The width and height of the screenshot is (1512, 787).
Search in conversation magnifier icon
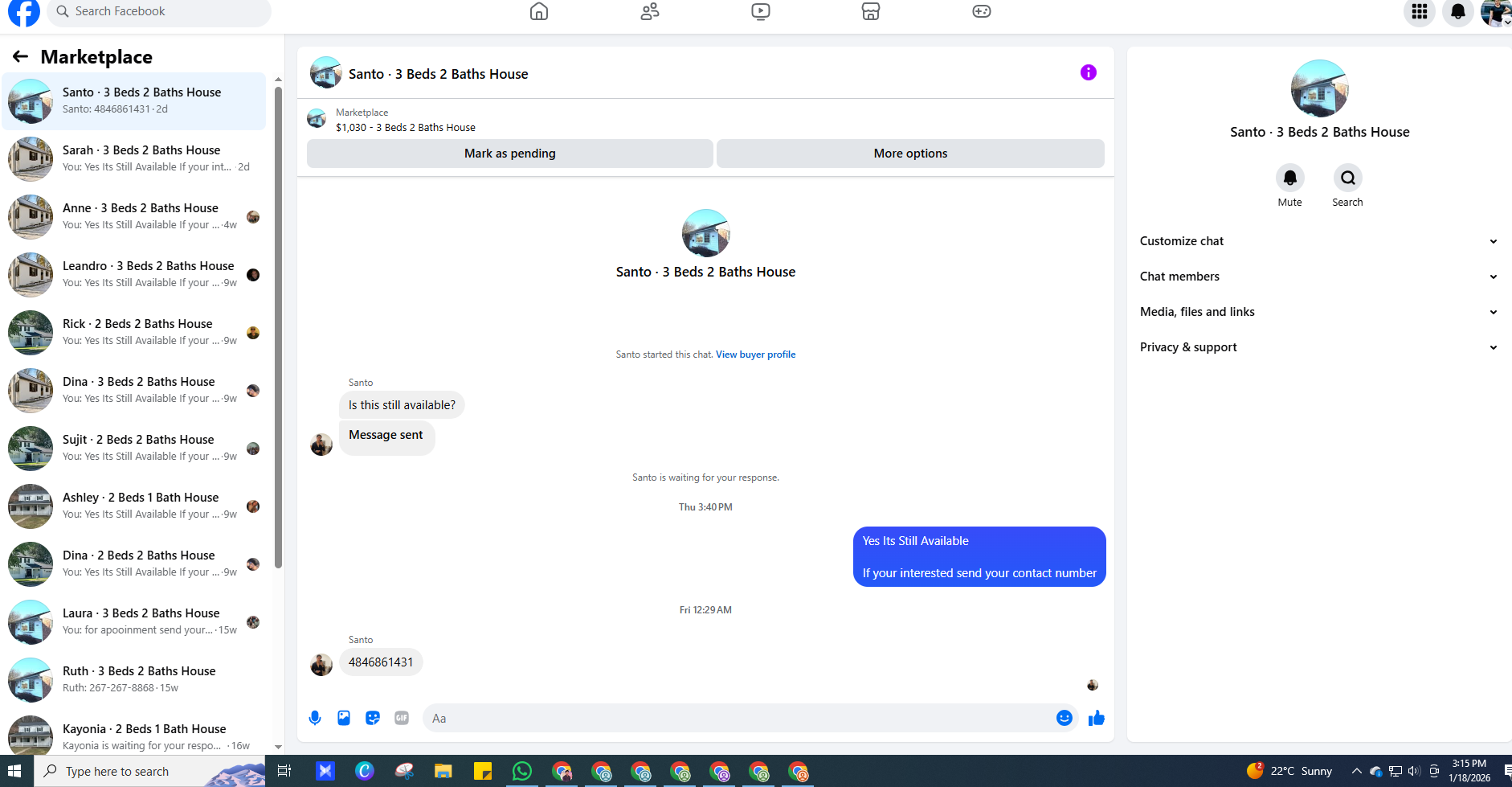(x=1348, y=178)
